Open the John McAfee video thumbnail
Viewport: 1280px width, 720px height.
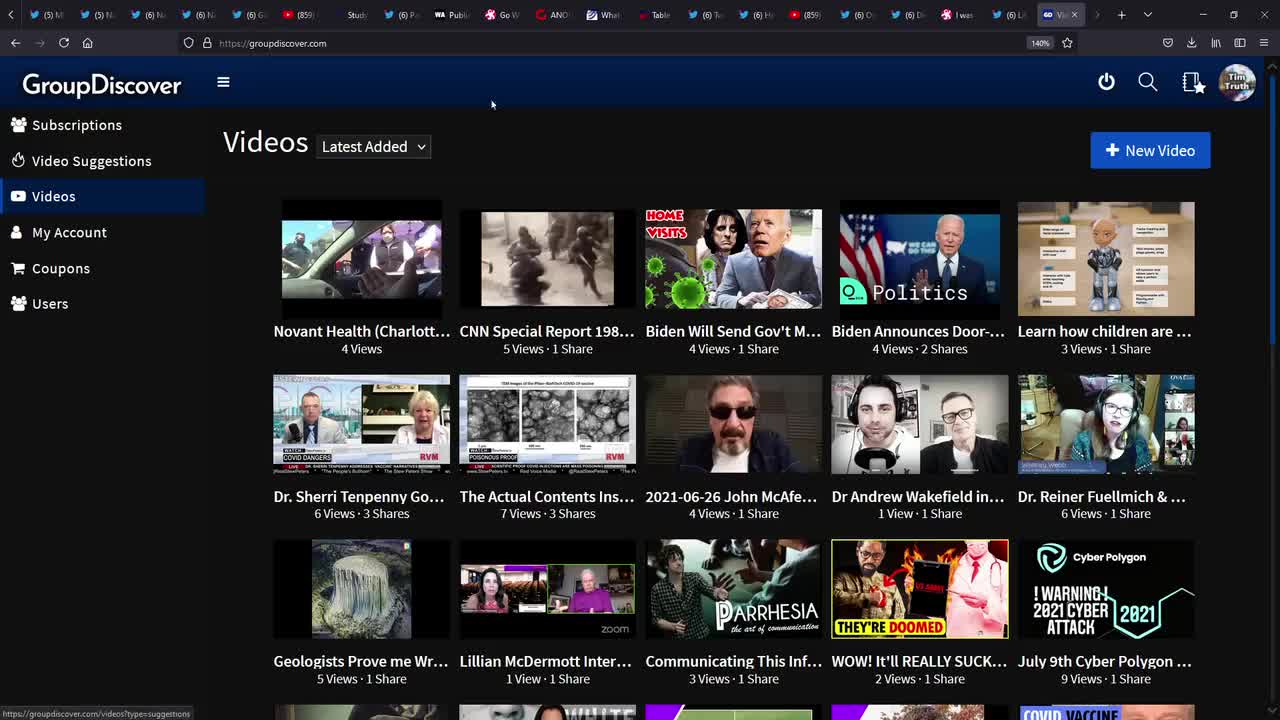(x=733, y=424)
